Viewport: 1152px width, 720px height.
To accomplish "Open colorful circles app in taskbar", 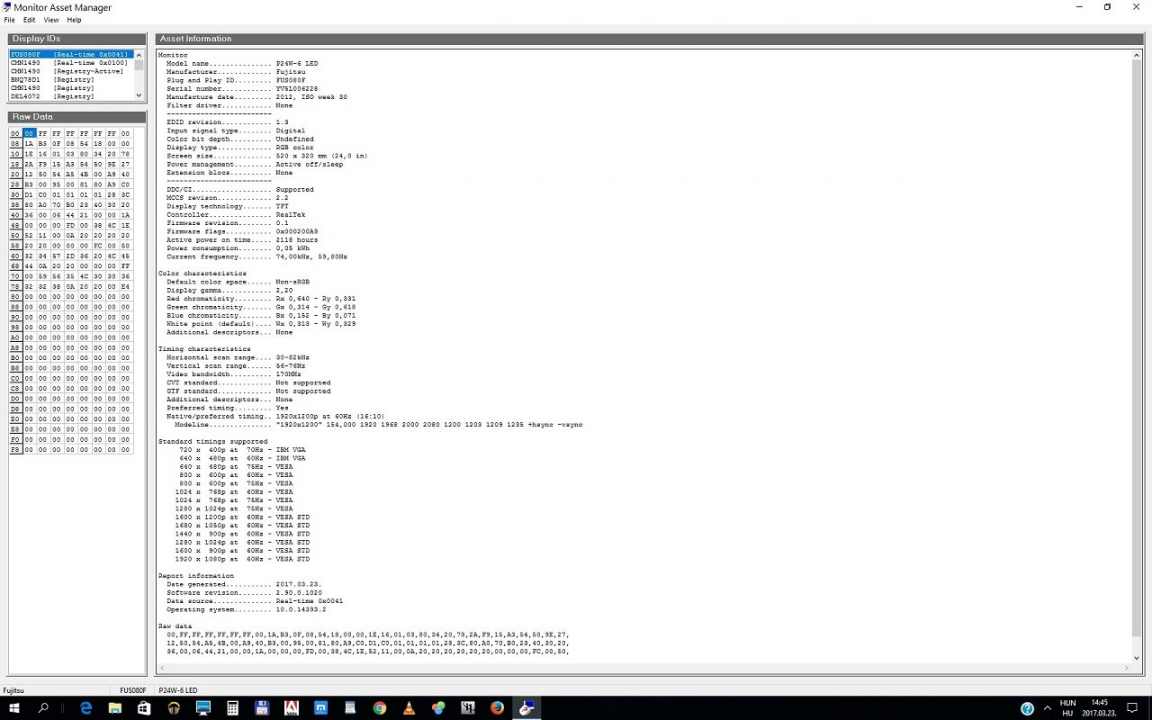I will tap(439, 708).
